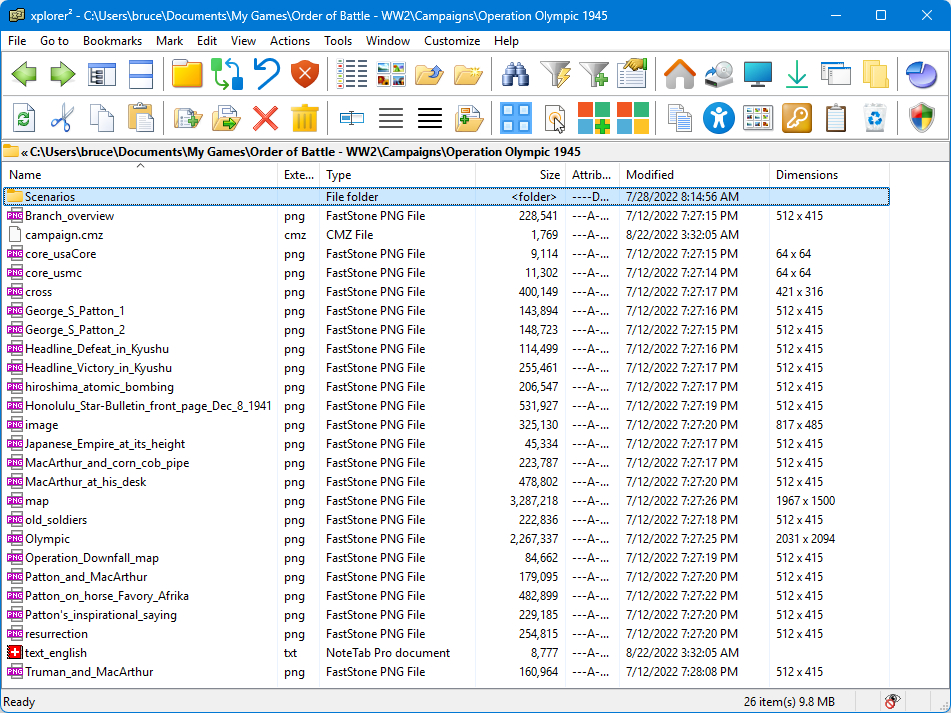Click the red X delete icon
This screenshot has width=951, height=713.
coord(266,118)
